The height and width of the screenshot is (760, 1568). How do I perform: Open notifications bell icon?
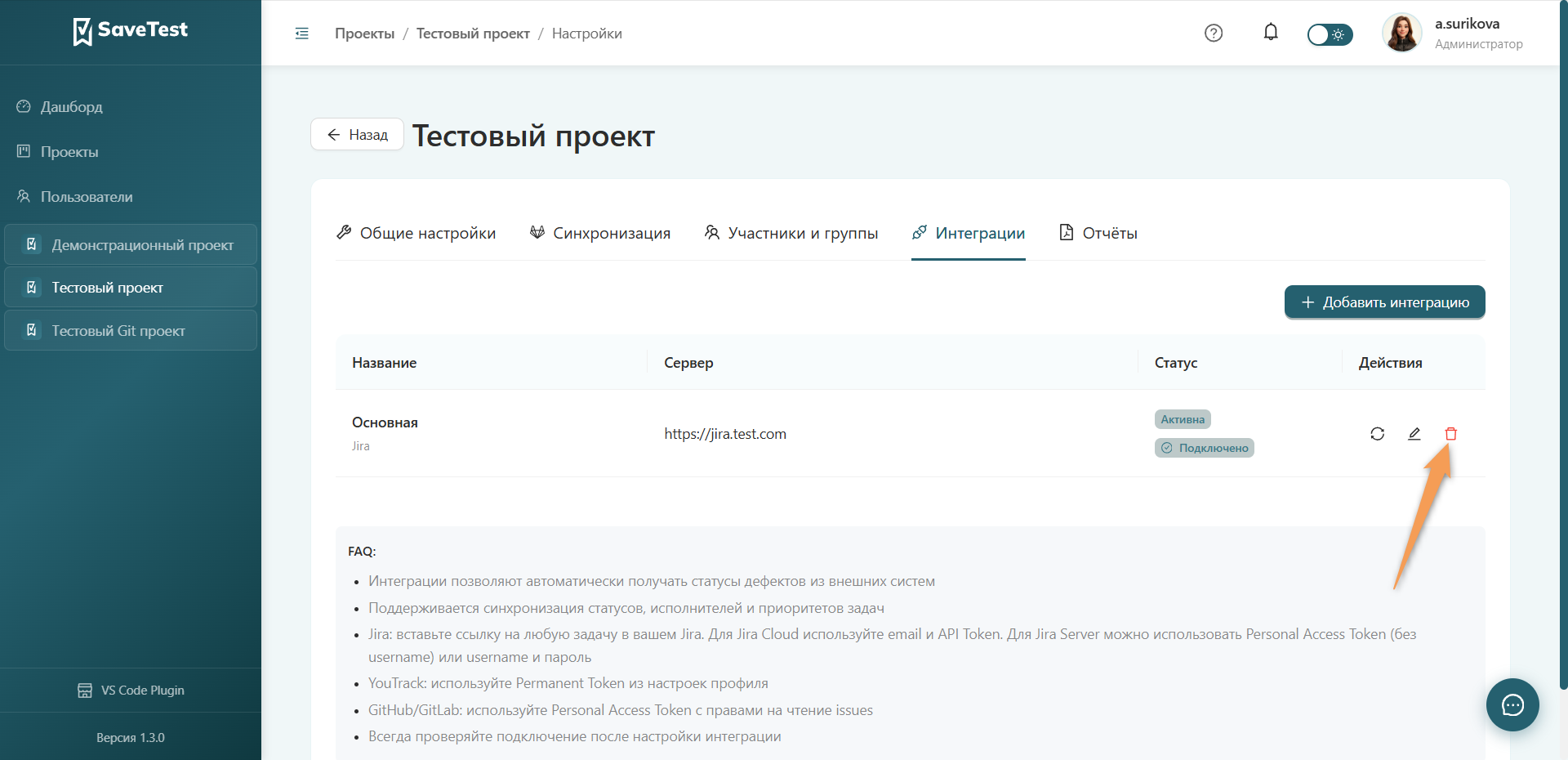pos(1271,33)
